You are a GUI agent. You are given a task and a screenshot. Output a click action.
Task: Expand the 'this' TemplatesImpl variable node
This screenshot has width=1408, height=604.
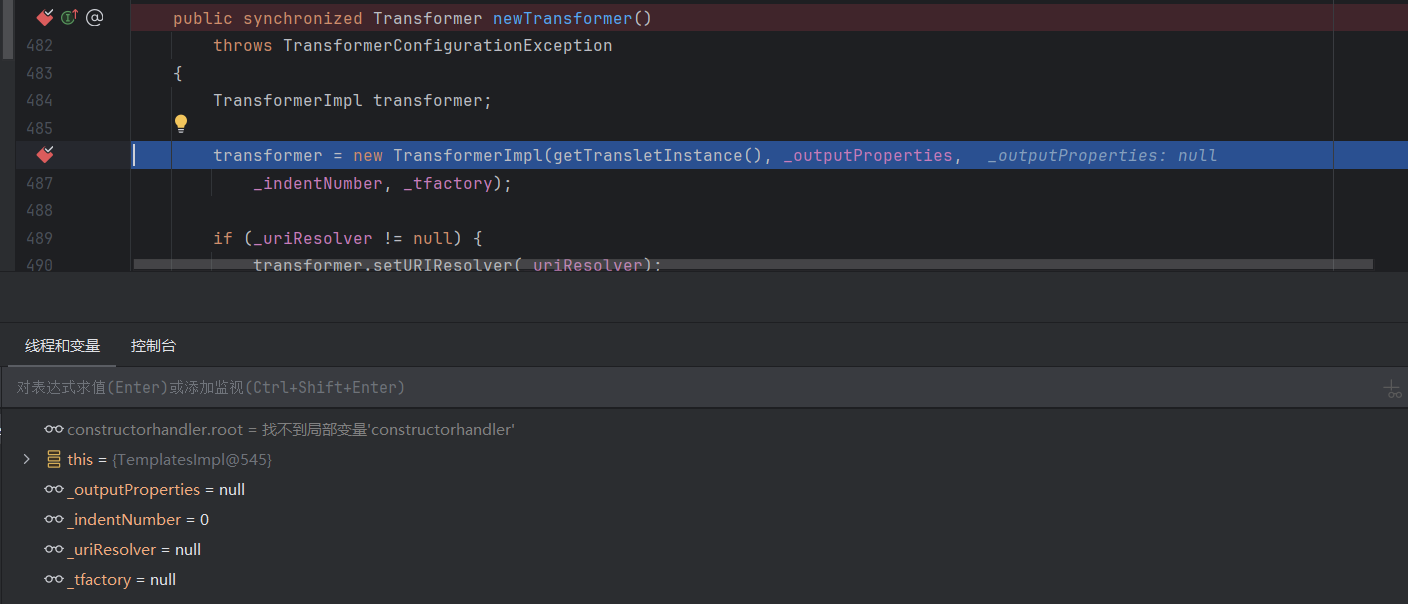tap(27, 460)
